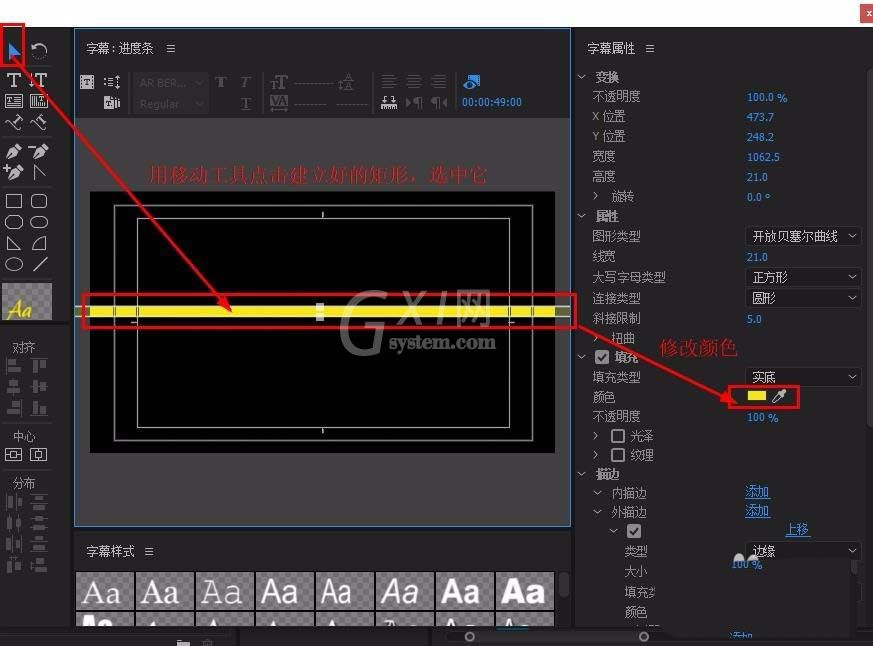Open the 连接类型 dropdown showing 圆形

pos(802,298)
